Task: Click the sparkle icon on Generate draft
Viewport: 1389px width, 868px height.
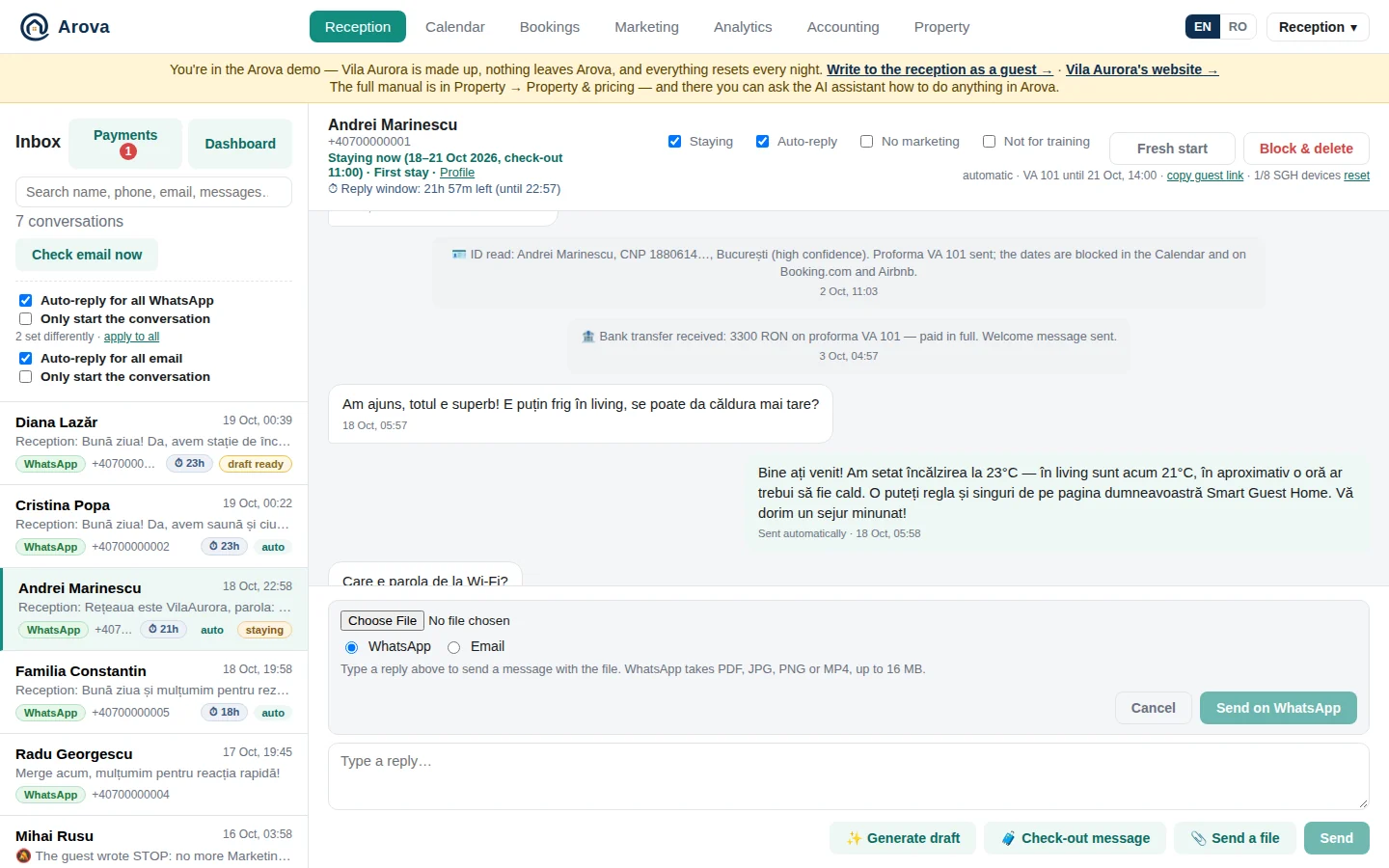Action: pyautogui.click(x=854, y=838)
